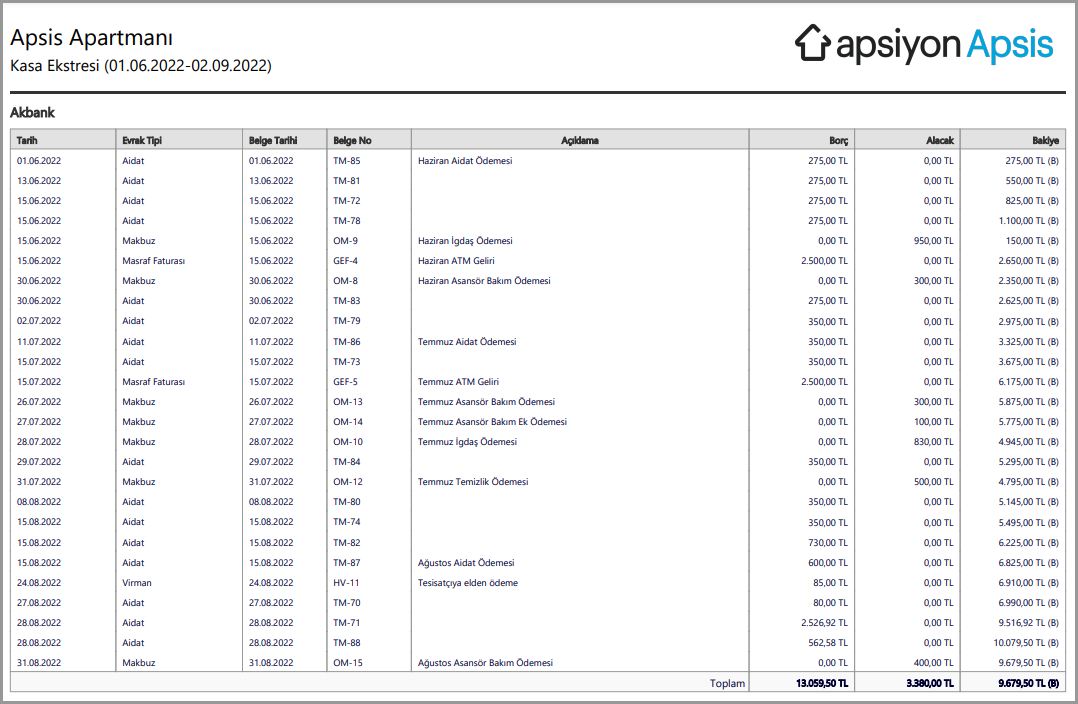Select Temmuz Temizlik Ödemesi description
The height and width of the screenshot is (704, 1078).
[x=473, y=481]
